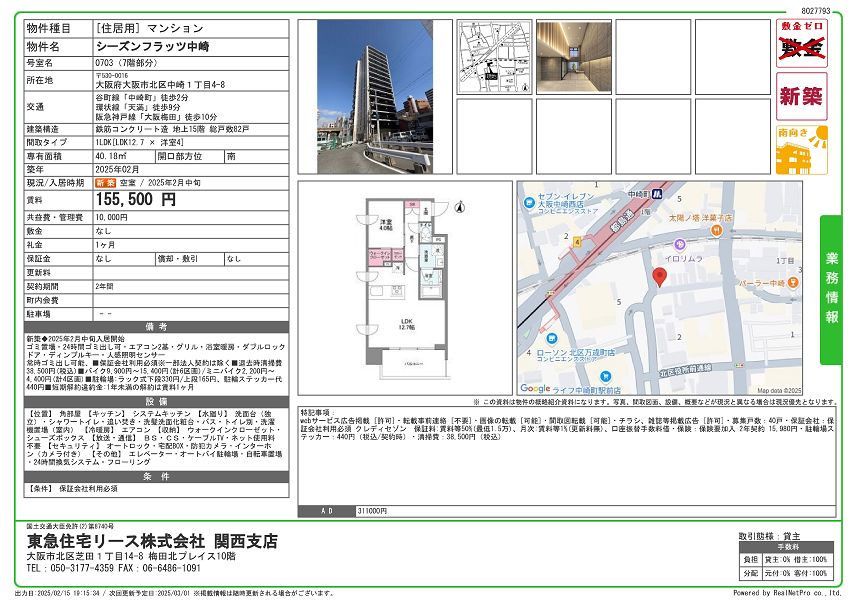
Task: Click the ローソン 北区万歳町店 map marker
Action: pyautogui.click(x=551, y=339)
